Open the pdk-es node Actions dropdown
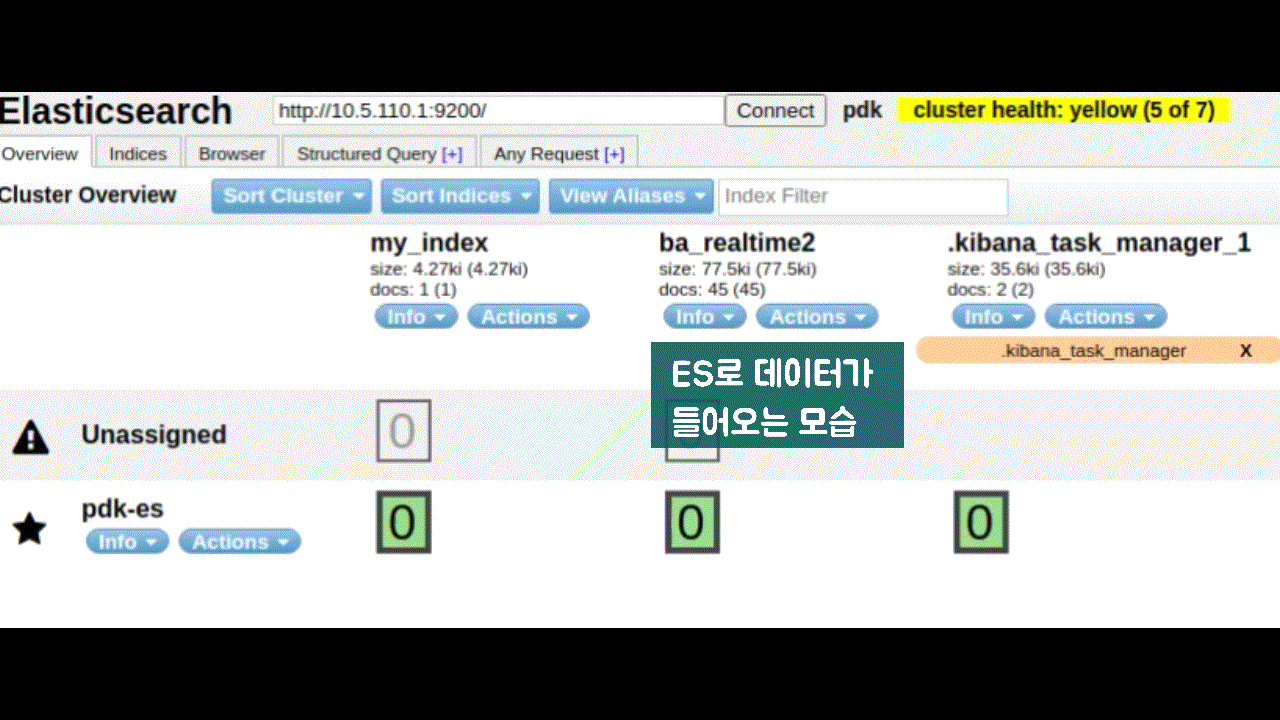Viewport: 1280px width, 720px height. (239, 542)
